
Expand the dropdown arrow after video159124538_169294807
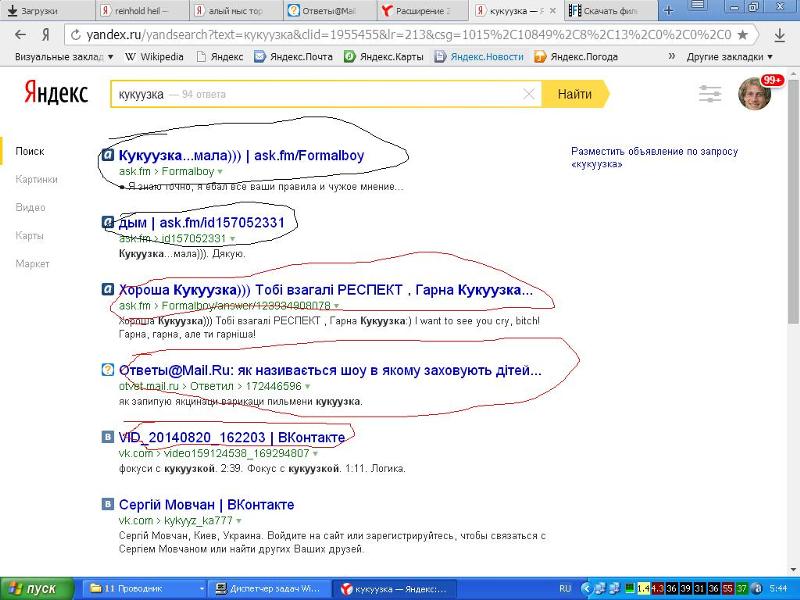315,453
